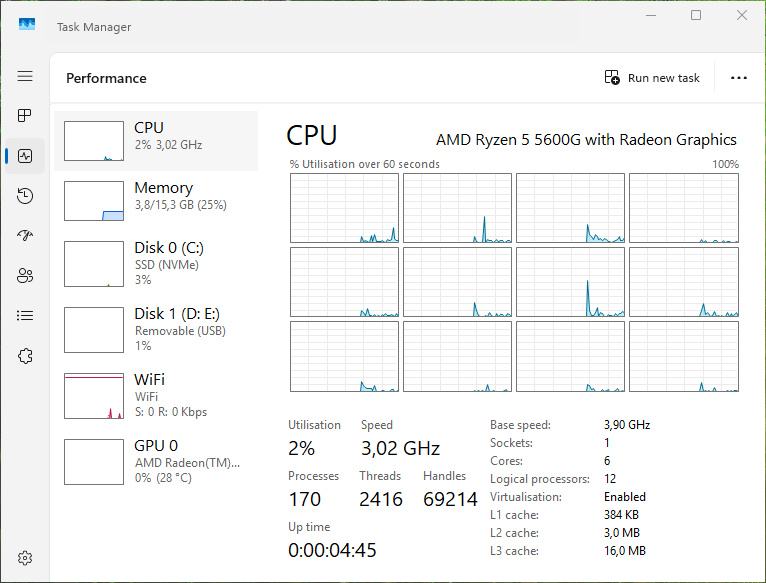Screen dimensions: 766x583
Task: Open the Details list page icon
Action: click(25, 316)
